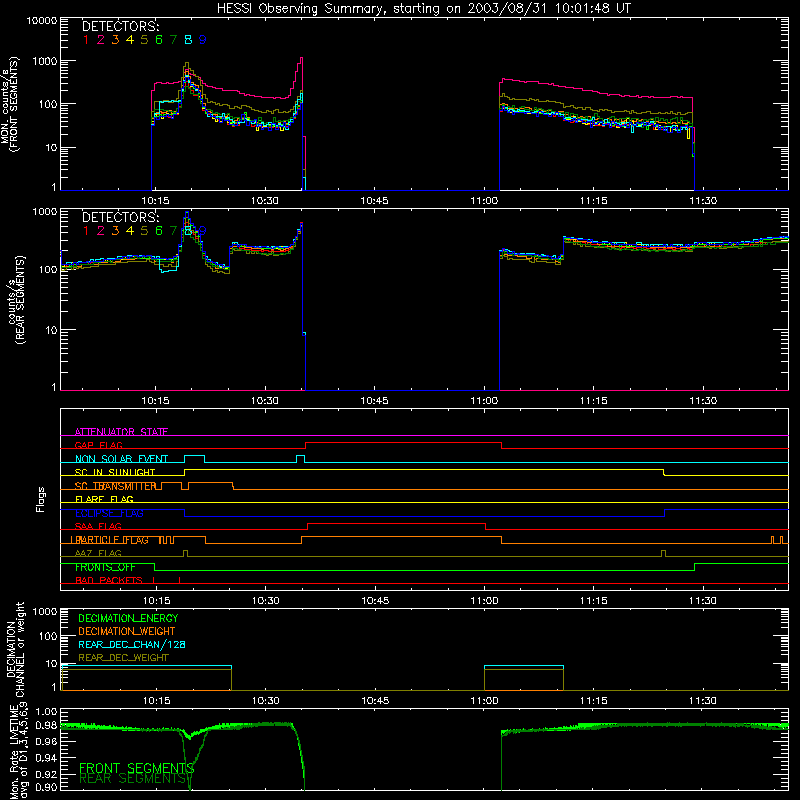Click cyan REAR_DEC_CHAN step starting at 11:00
800x800 pixels.
point(524,666)
